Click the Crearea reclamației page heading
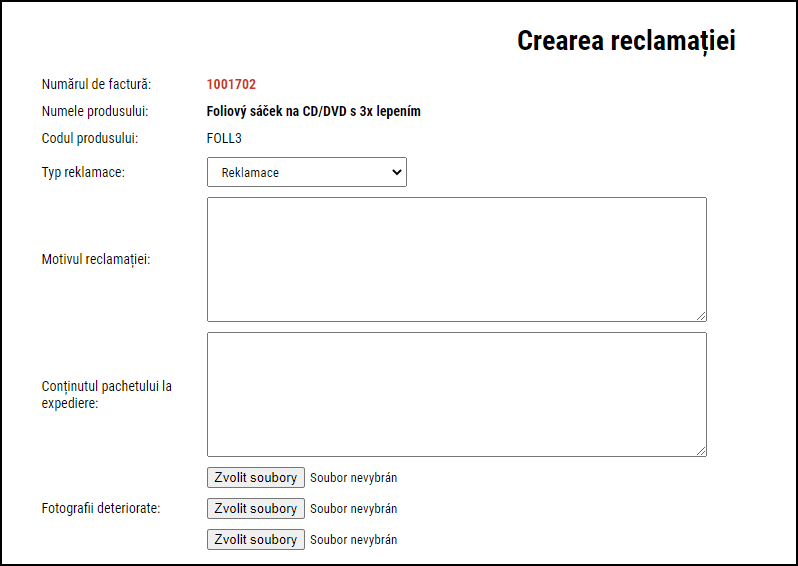Image resolution: width=798 pixels, height=566 pixels. tap(626, 41)
